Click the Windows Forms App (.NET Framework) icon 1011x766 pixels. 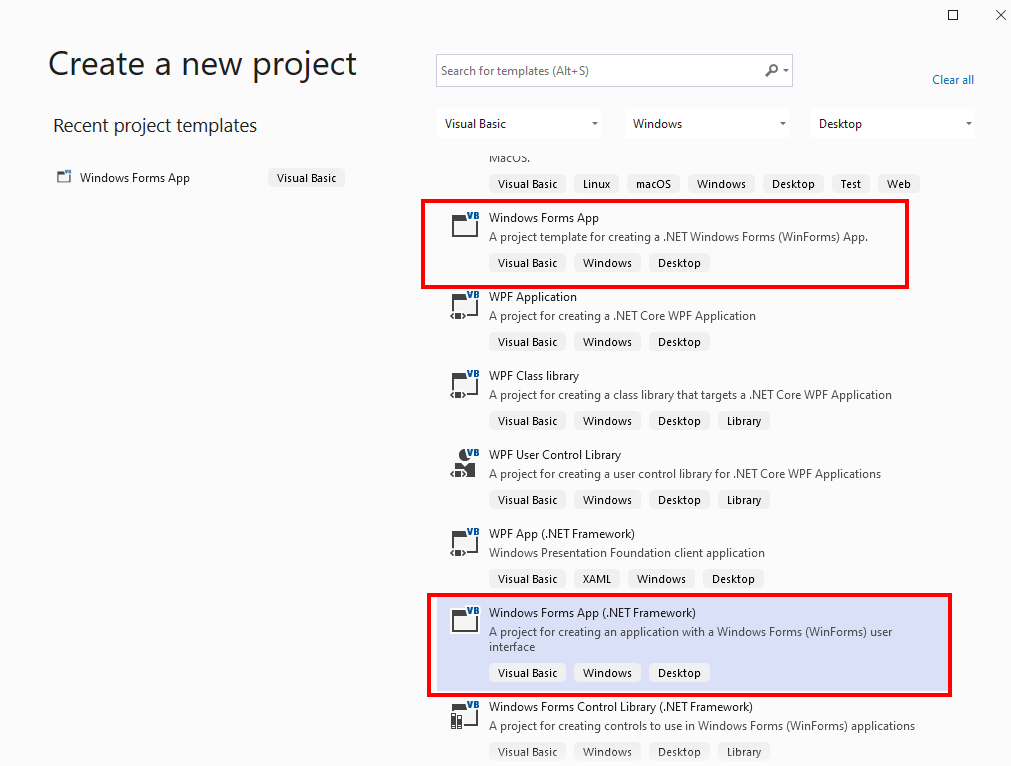pyautogui.click(x=465, y=620)
